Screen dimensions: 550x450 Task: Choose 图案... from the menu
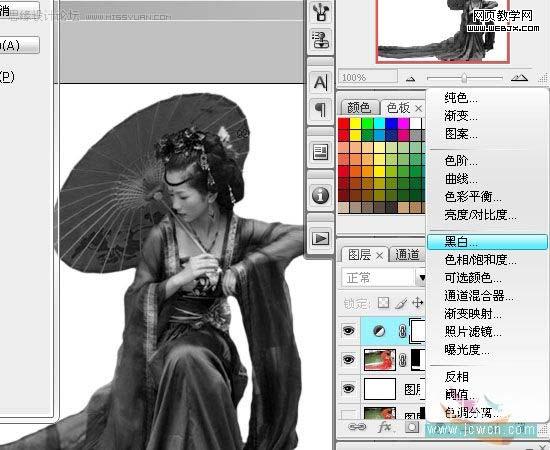(461, 133)
